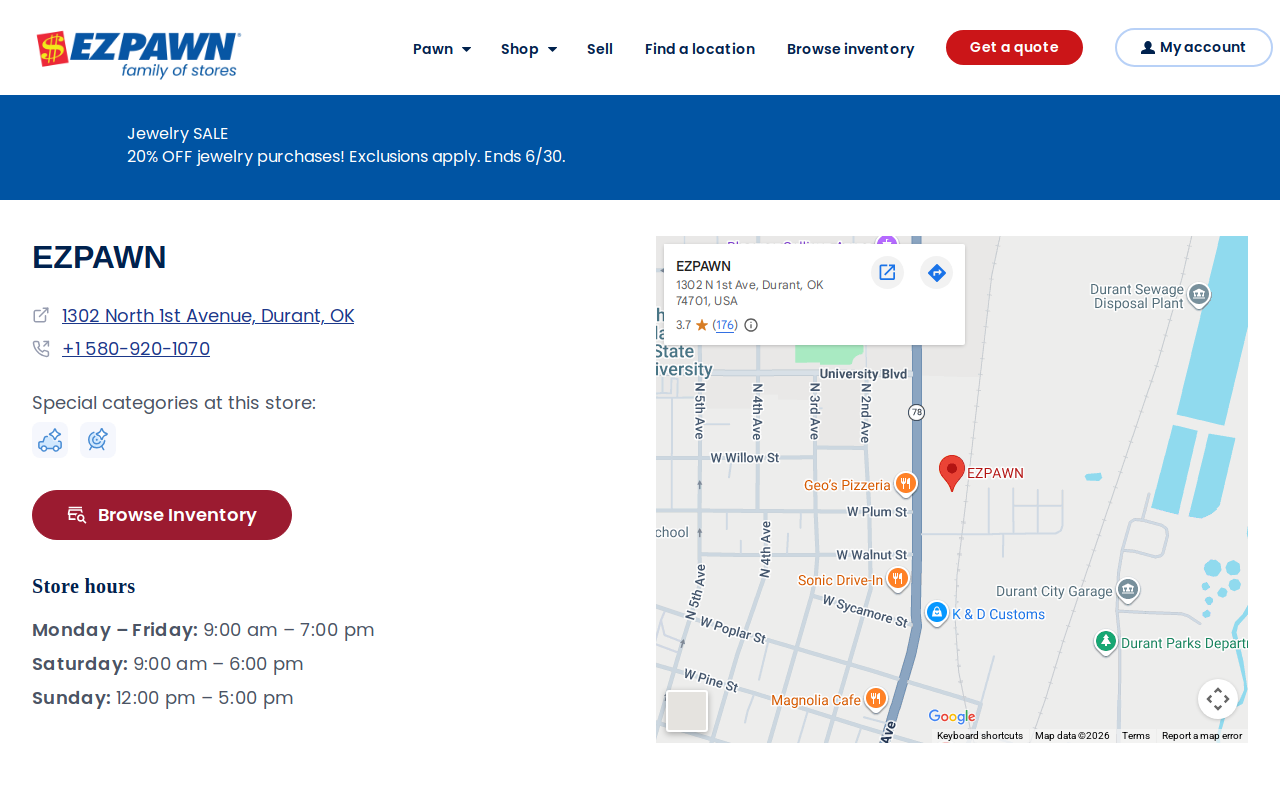Select K & D Customs marker on map
Image resolution: width=1280 pixels, height=800 pixels.
tap(937, 613)
